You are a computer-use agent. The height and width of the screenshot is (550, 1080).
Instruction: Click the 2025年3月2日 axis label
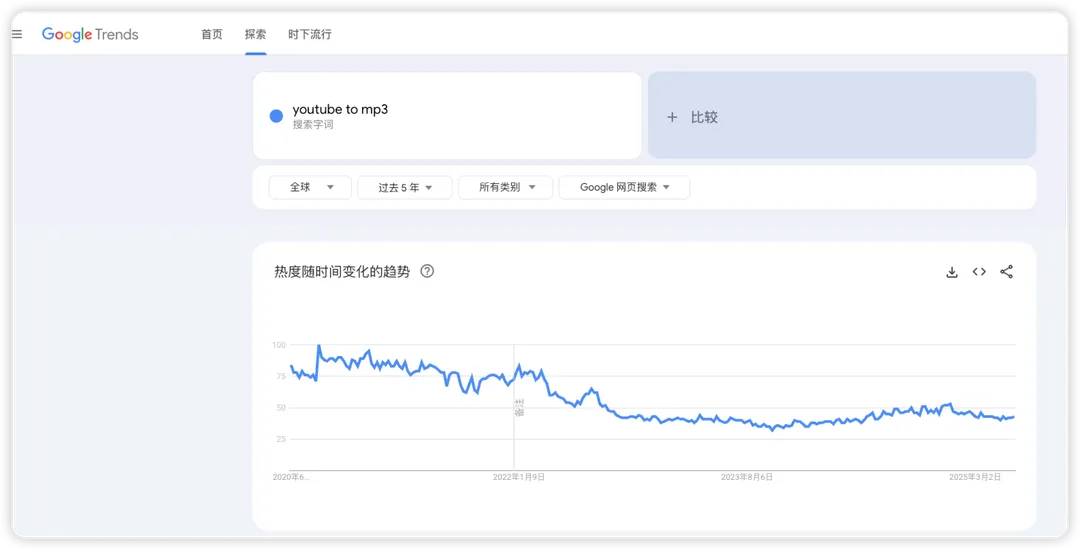(975, 476)
